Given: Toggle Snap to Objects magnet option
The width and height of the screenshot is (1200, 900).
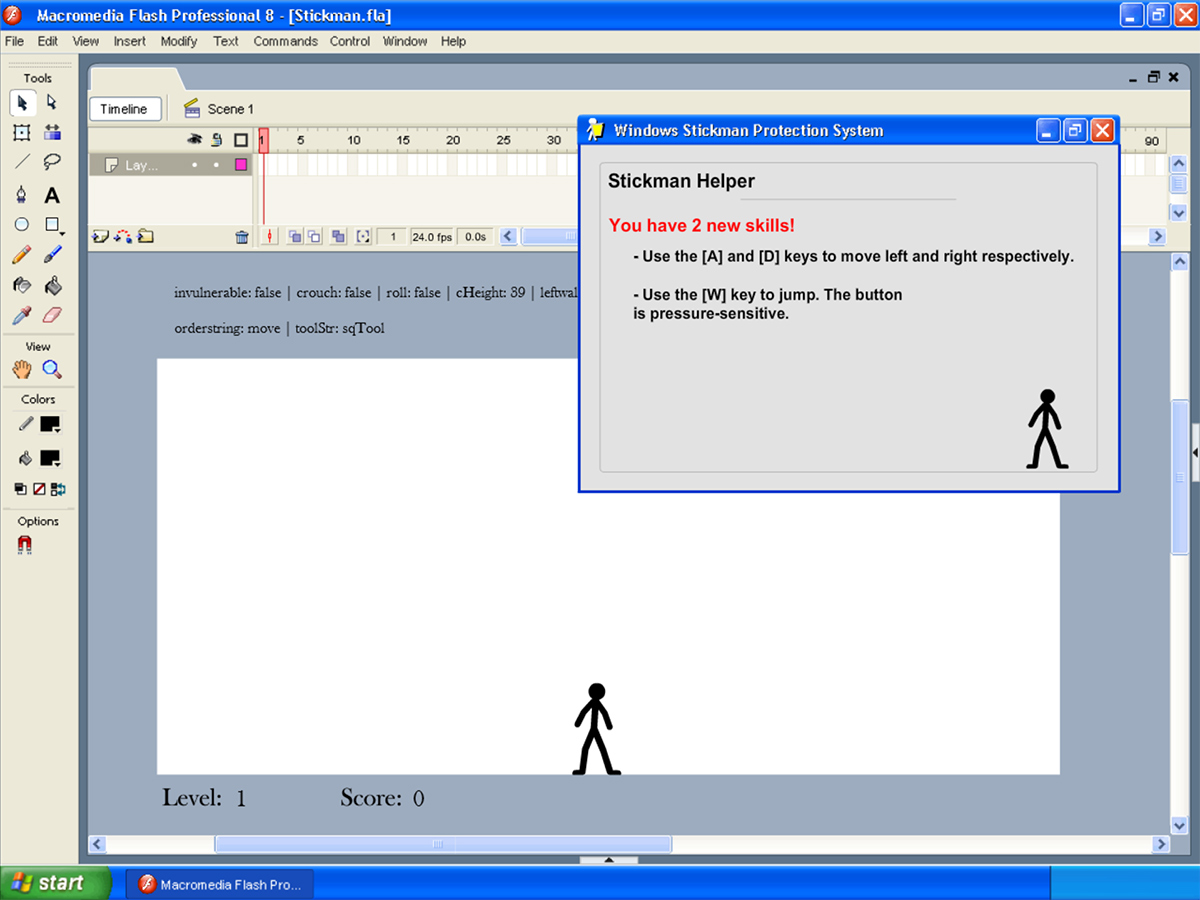Looking at the screenshot, I should [25, 545].
